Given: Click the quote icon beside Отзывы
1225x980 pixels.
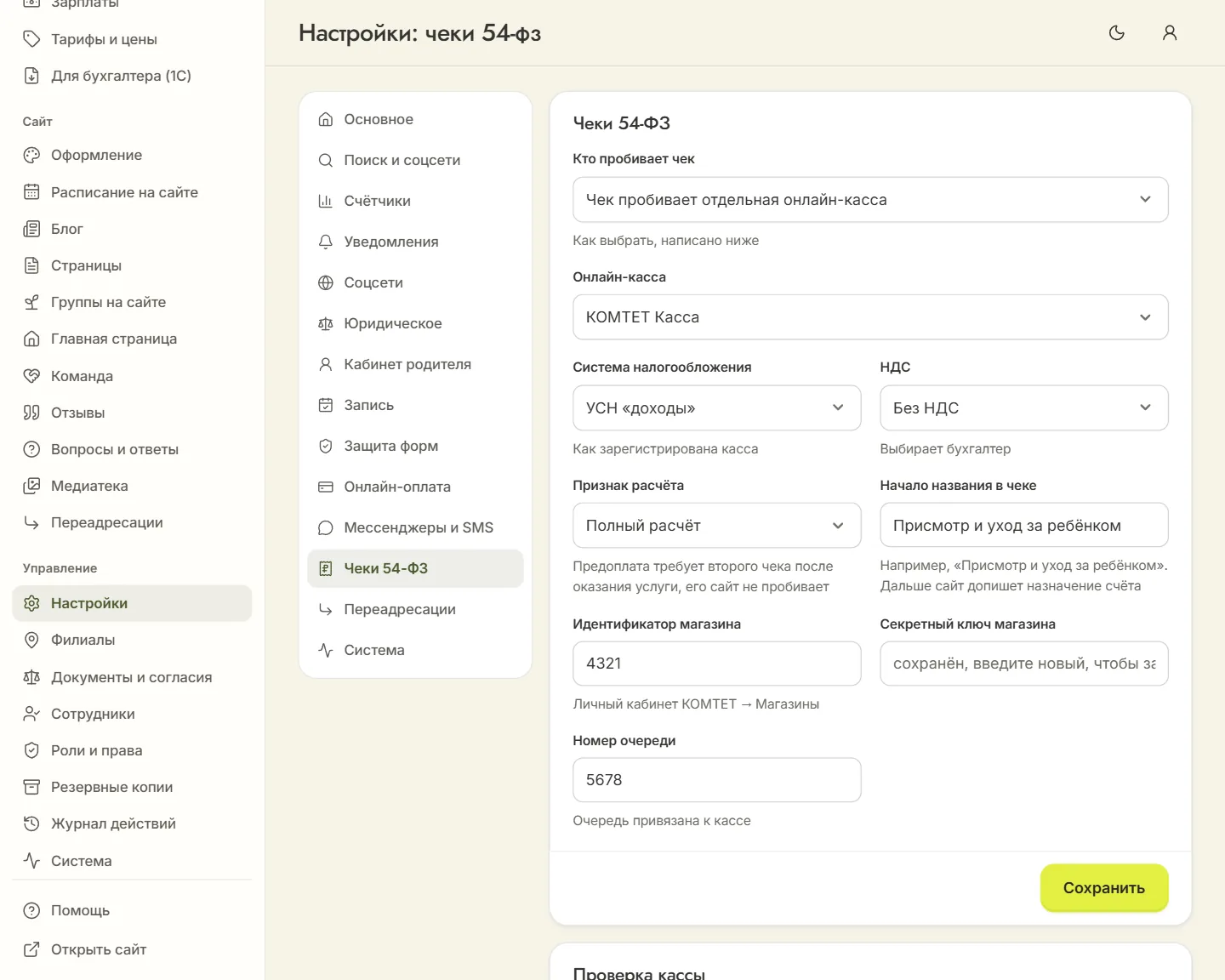Looking at the screenshot, I should click(x=31, y=413).
